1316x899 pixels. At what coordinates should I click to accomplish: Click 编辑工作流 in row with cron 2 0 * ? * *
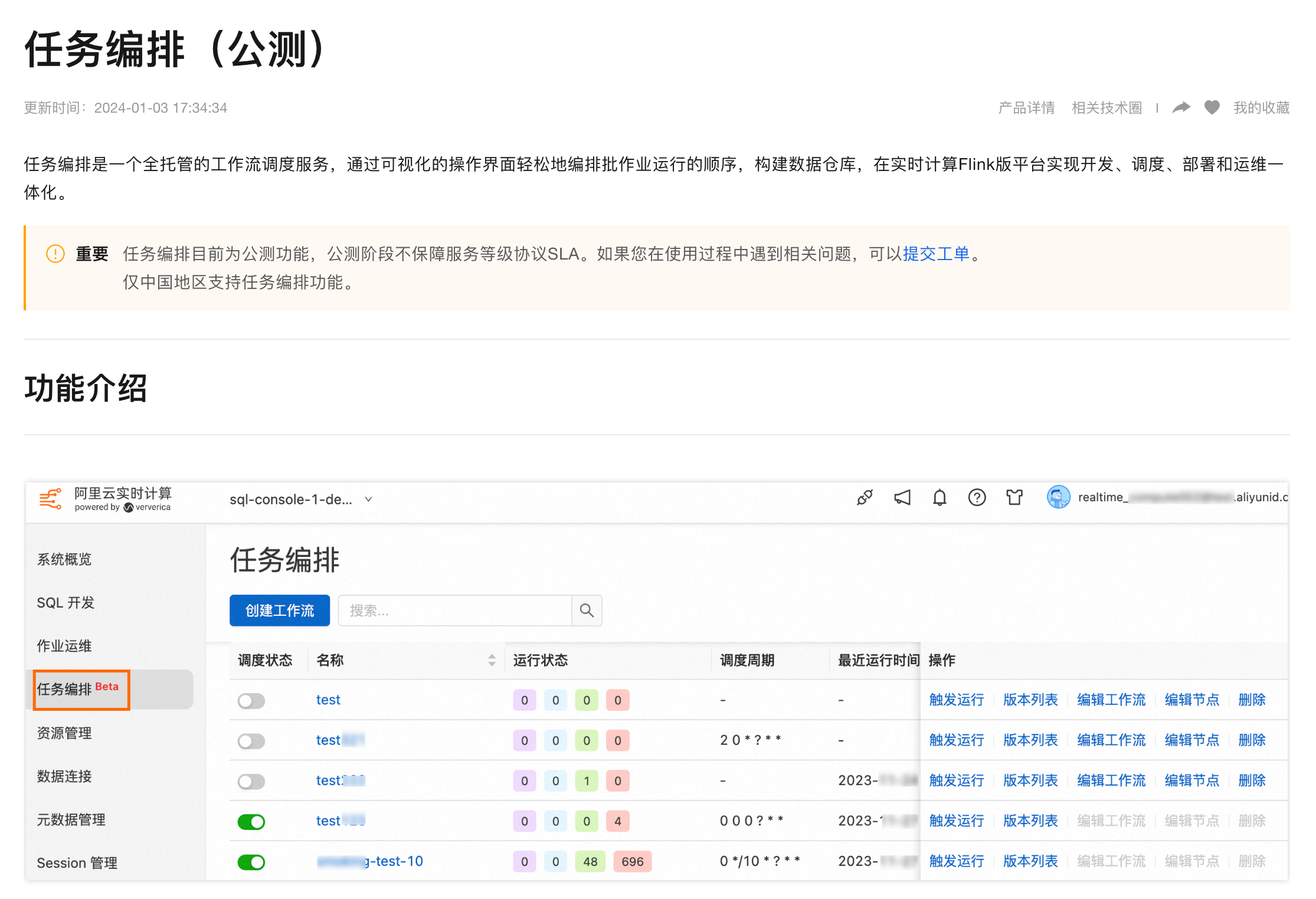(1111, 740)
